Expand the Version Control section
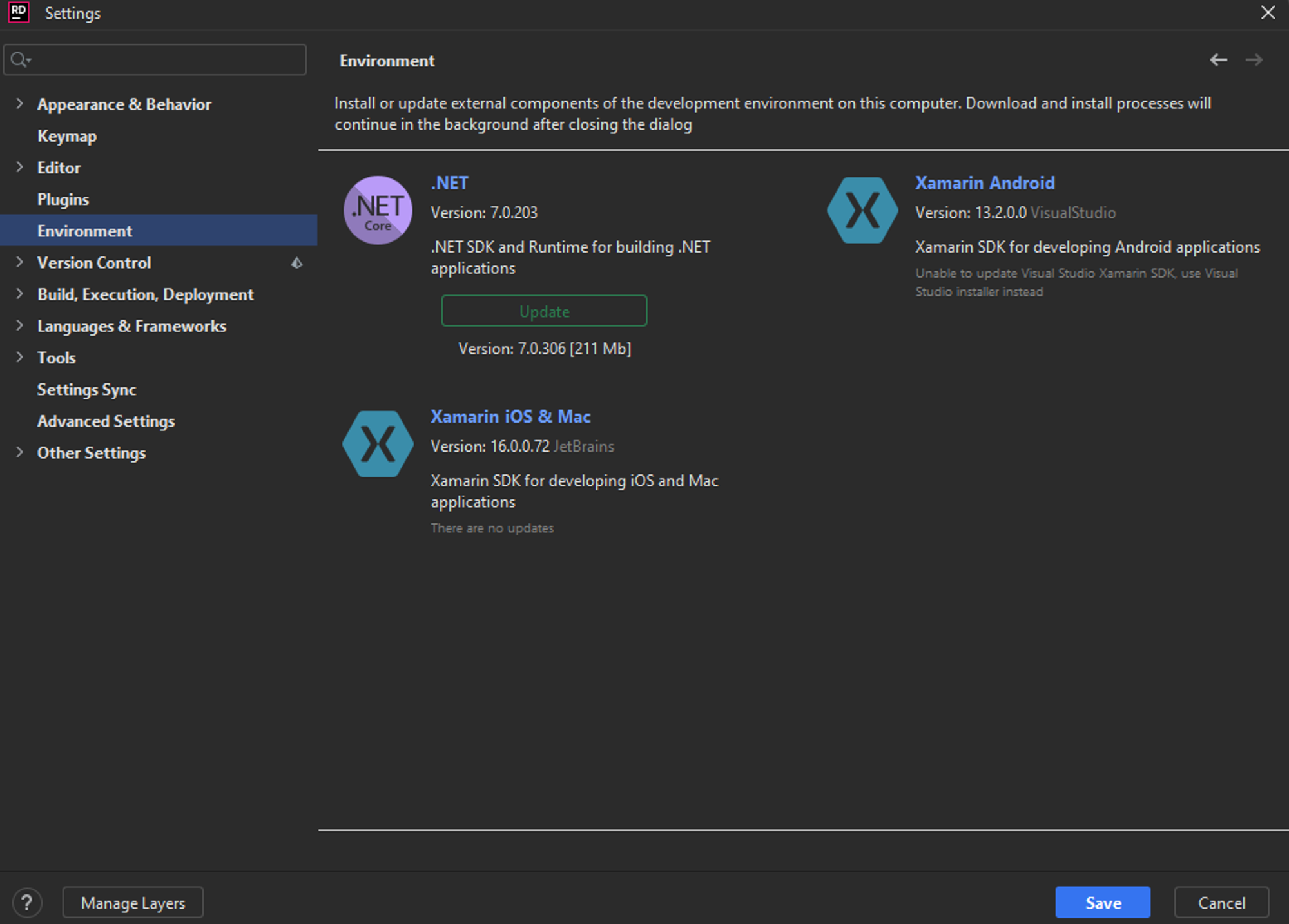The image size is (1289, 924). [22, 263]
